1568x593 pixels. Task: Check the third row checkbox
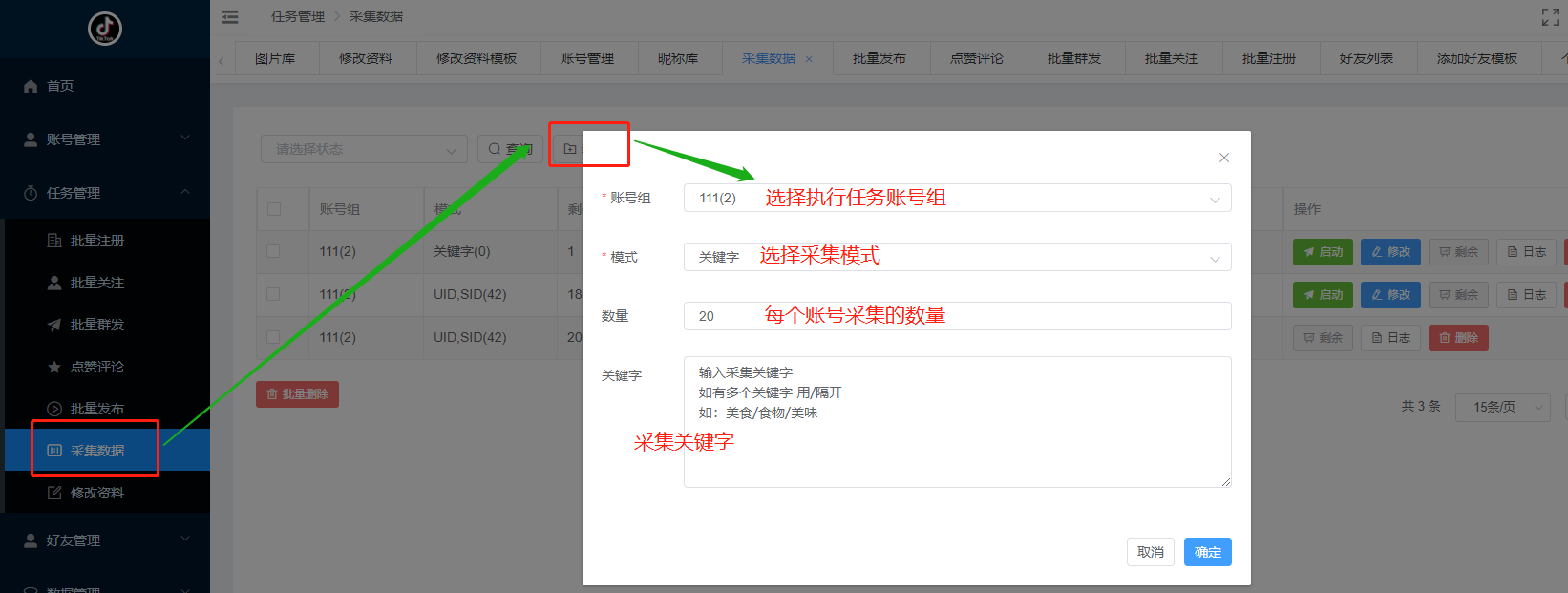(x=274, y=337)
